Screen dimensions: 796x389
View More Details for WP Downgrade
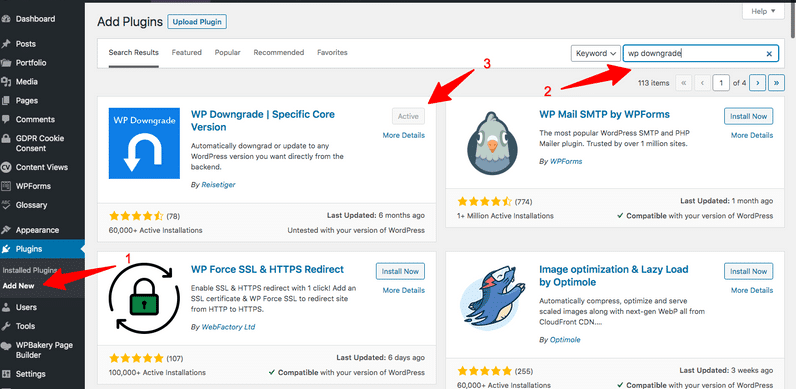point(404,136)
